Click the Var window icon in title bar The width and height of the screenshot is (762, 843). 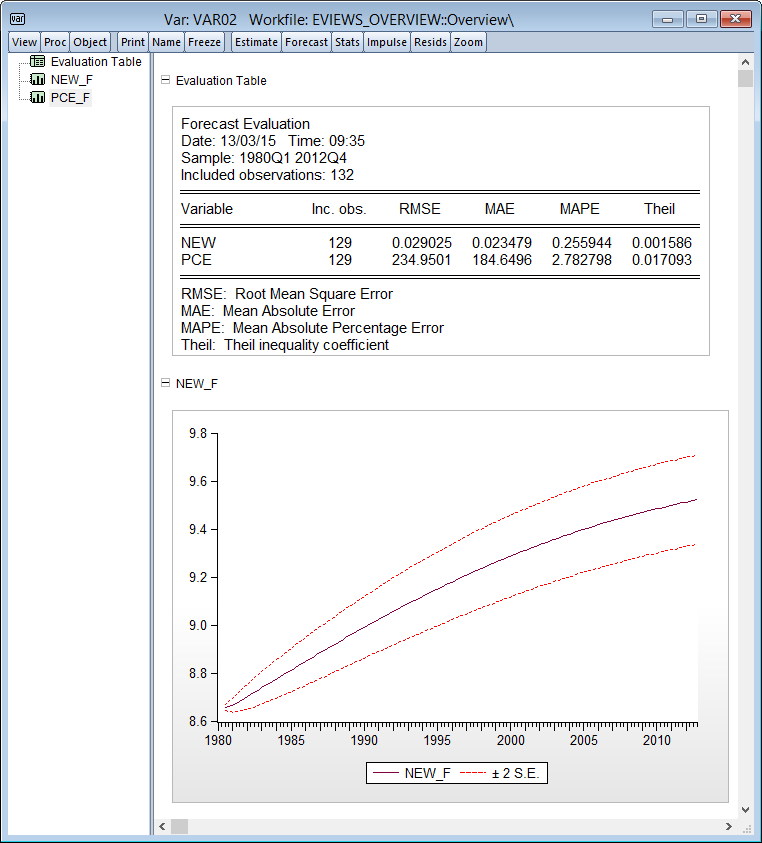point(18,19)
